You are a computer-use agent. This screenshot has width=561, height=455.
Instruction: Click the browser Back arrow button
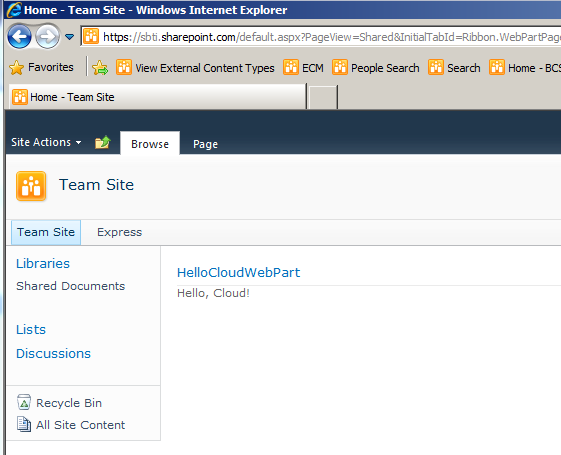coord(19,36)
